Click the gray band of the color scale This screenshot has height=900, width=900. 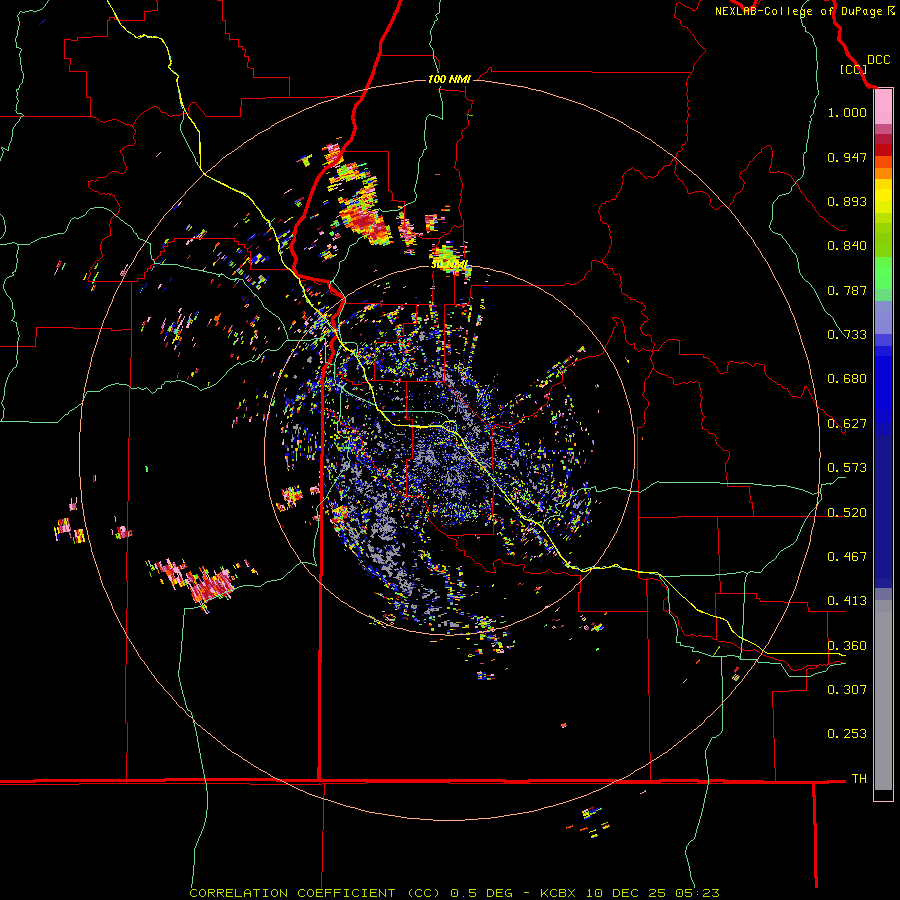coord(883,695)
